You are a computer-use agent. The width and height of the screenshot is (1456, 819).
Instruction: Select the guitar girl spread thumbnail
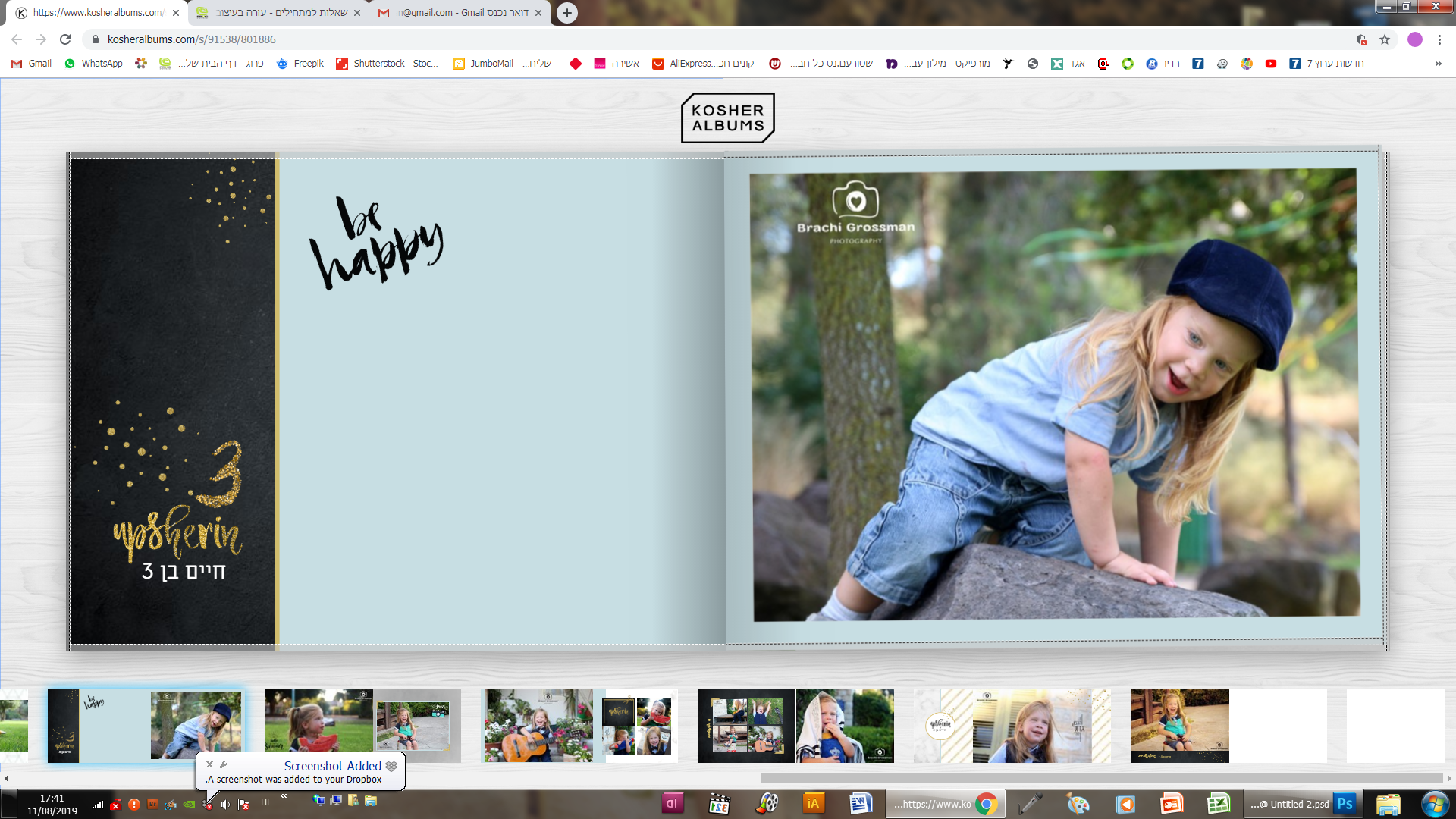[580, 725]
